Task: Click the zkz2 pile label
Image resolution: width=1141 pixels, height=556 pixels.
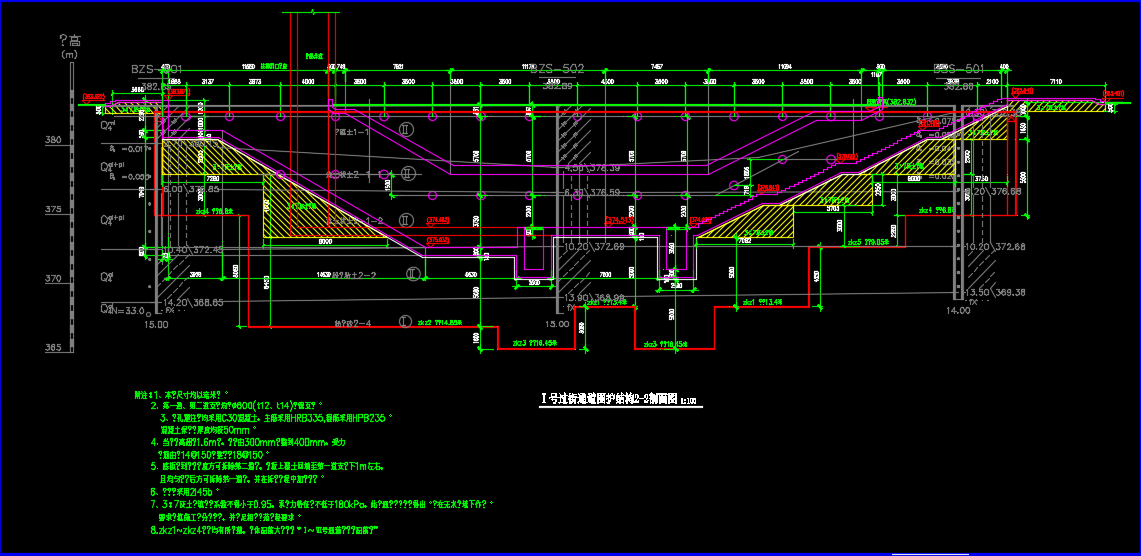Action: (438, 323)
